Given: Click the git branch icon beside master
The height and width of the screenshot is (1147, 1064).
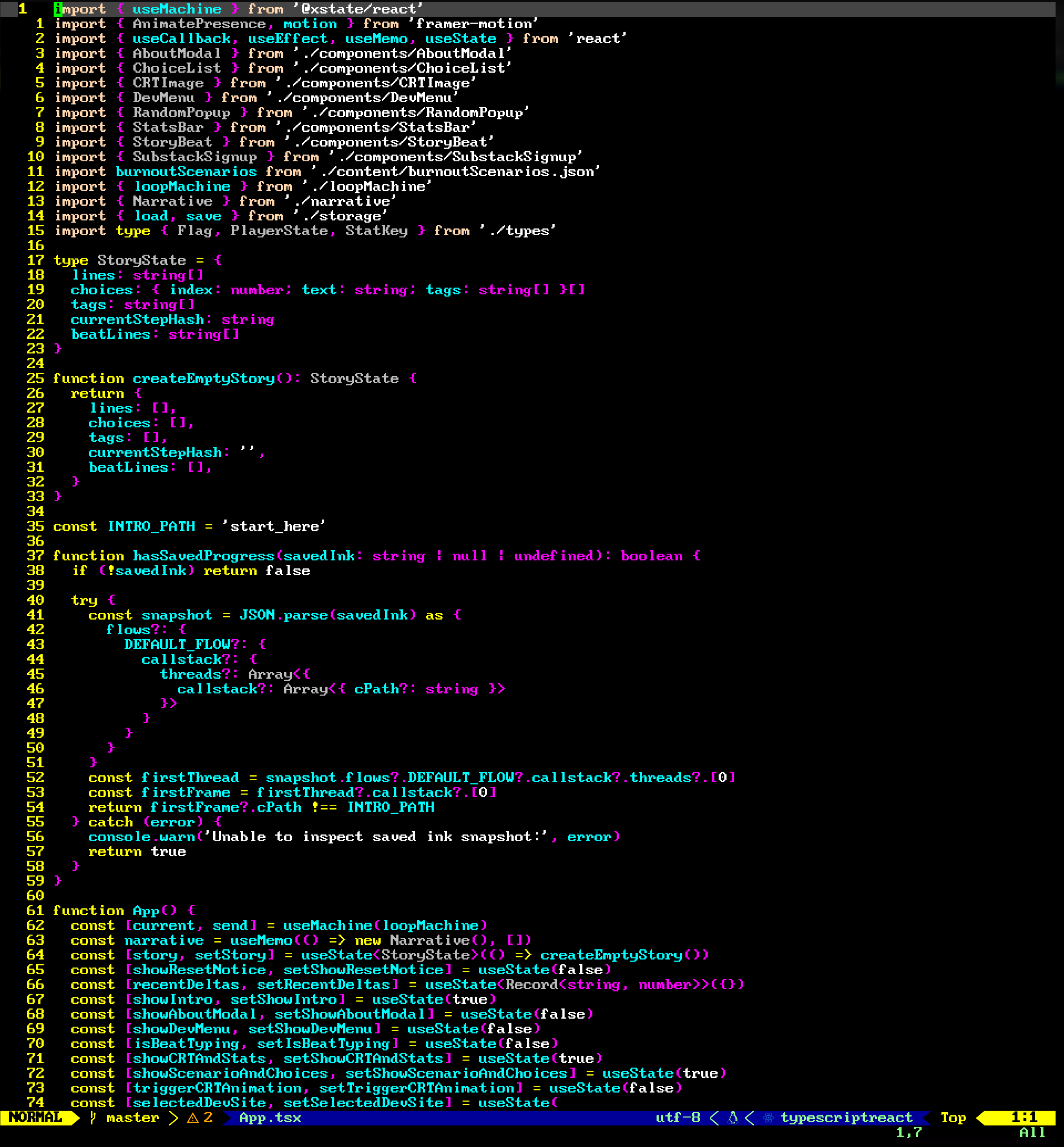Looking at the screenshot, I should click(x=93, y=1117).
